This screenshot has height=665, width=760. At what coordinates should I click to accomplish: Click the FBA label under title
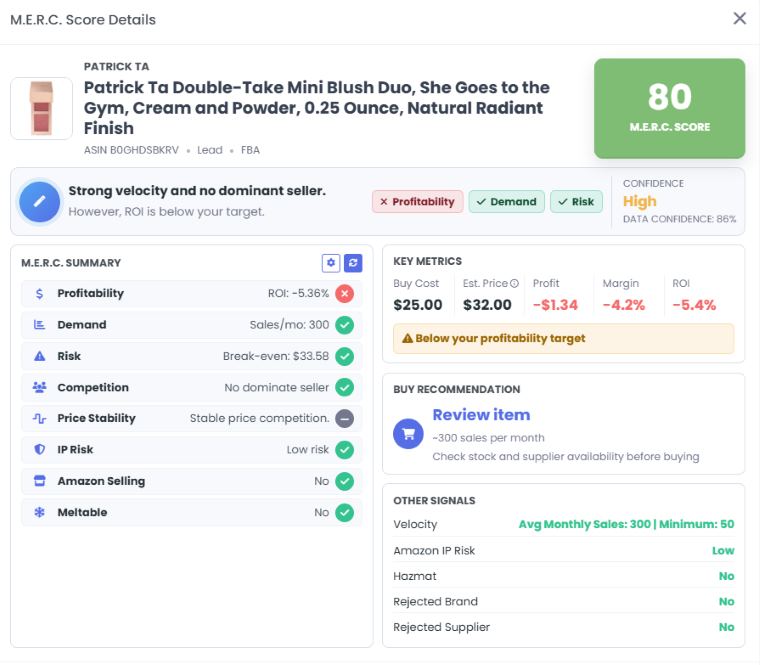point(250,150)
